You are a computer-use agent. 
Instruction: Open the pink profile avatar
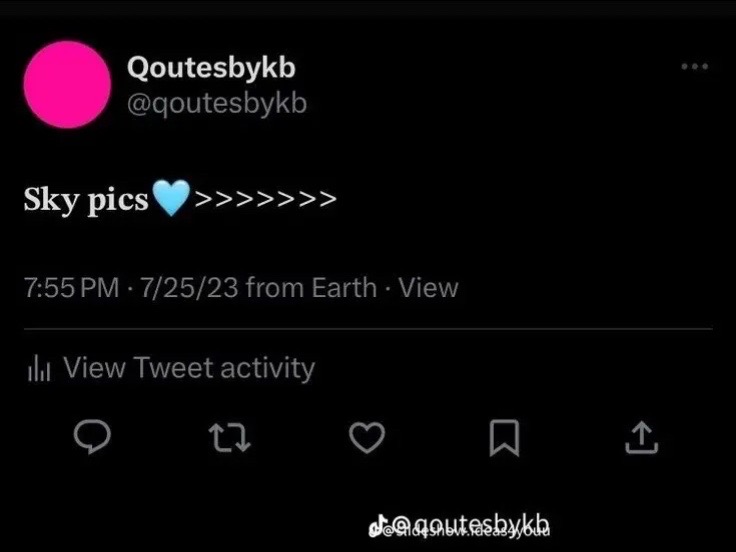tap(67, 84)
